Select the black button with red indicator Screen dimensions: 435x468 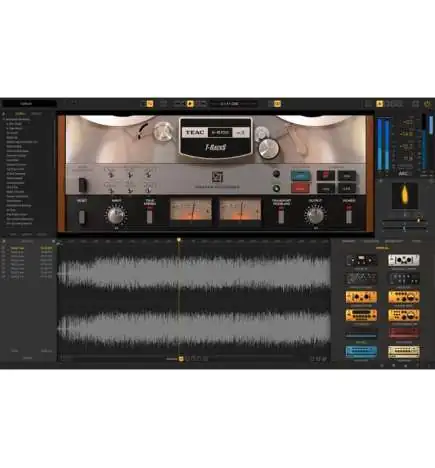pyautogui.click(x=326, y=176)
